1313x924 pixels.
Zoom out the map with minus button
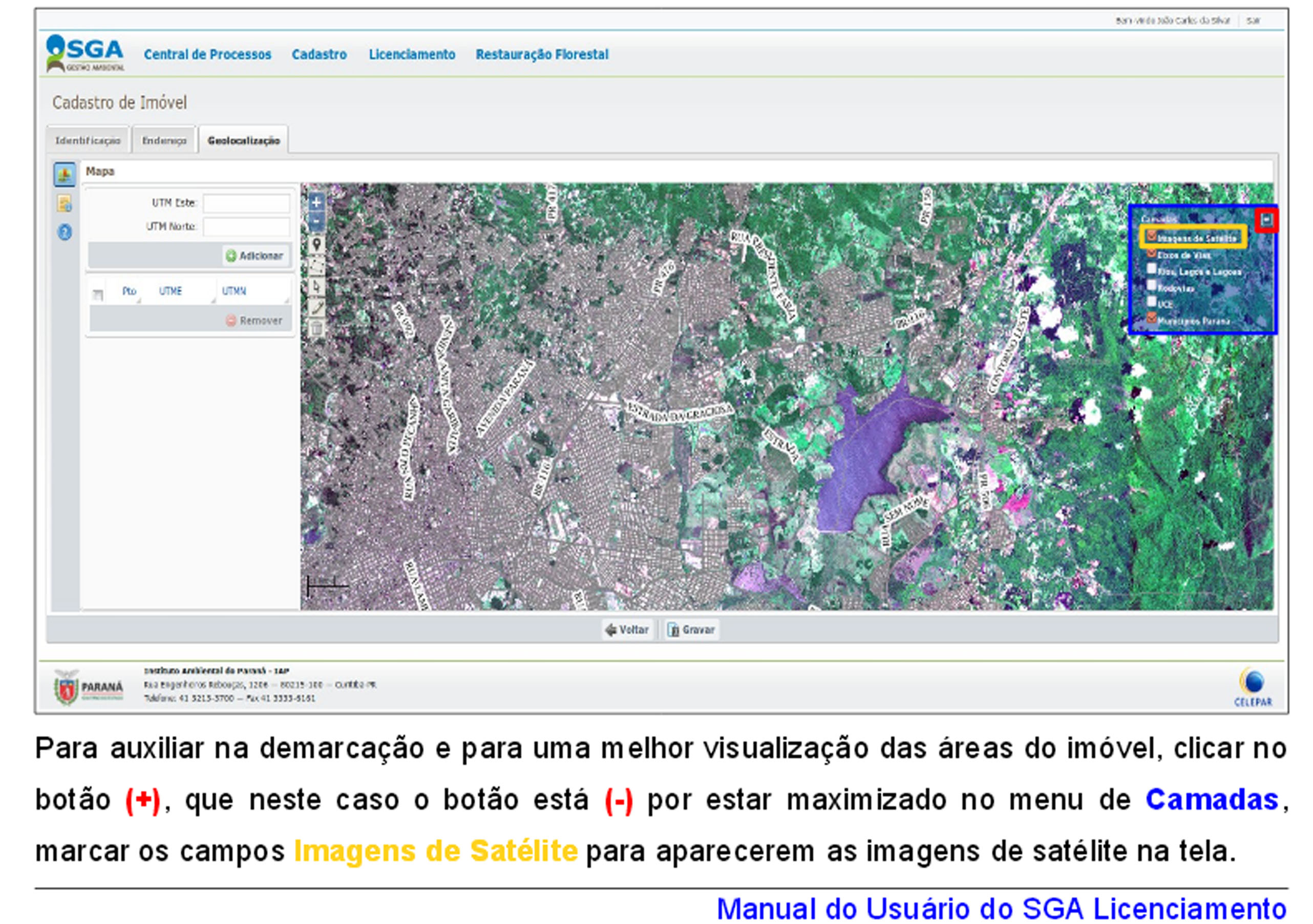tap(316, 221)
